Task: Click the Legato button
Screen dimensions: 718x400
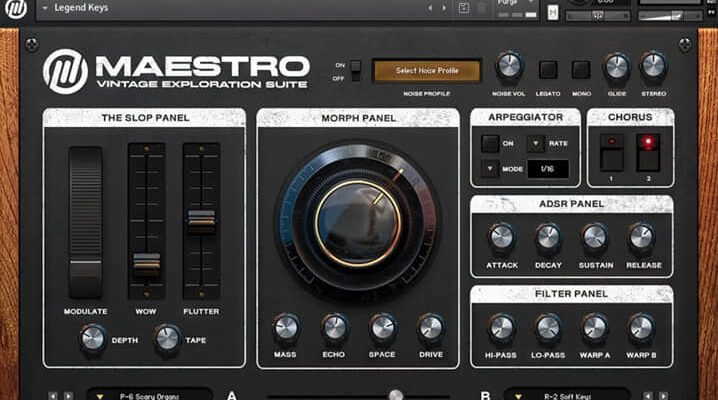Action: [x=548, y=70]
